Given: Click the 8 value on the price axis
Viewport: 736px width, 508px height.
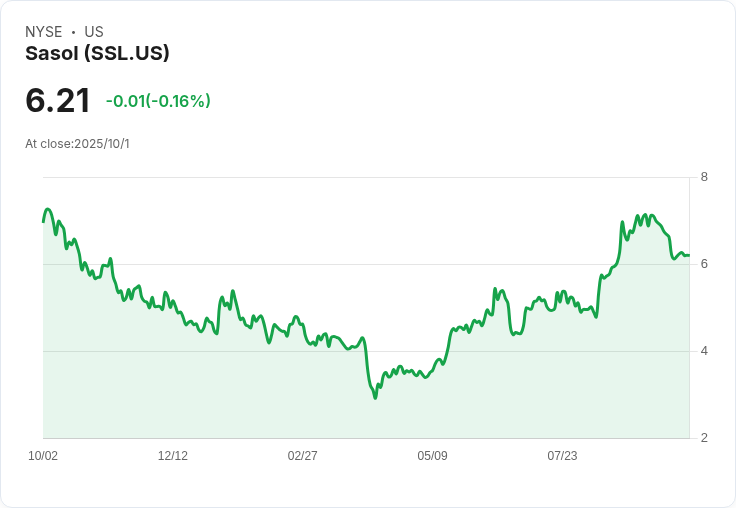Looking at the screenshot, I should tap(704, 177).
